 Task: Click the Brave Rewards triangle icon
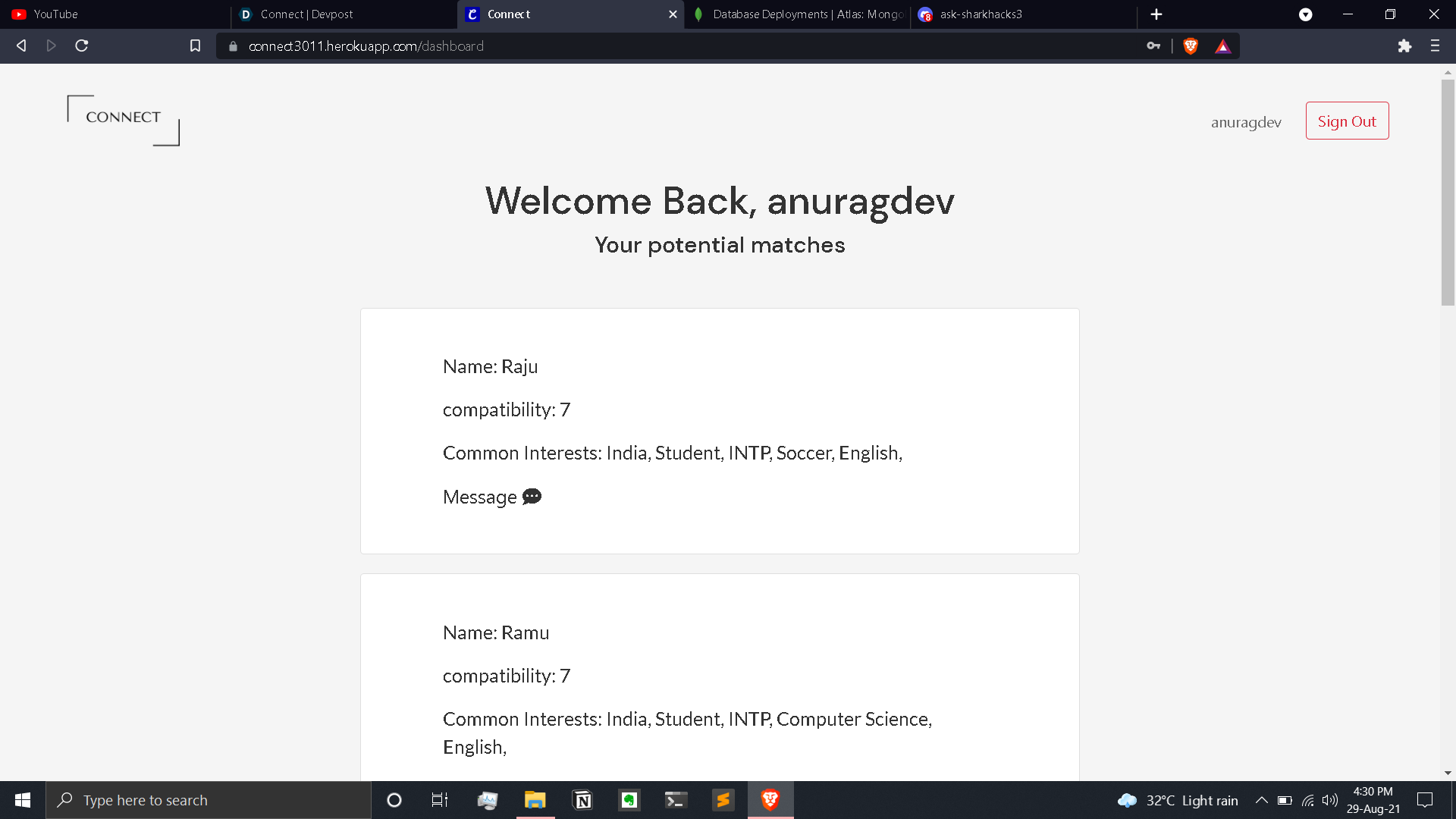pos(1222,46)
